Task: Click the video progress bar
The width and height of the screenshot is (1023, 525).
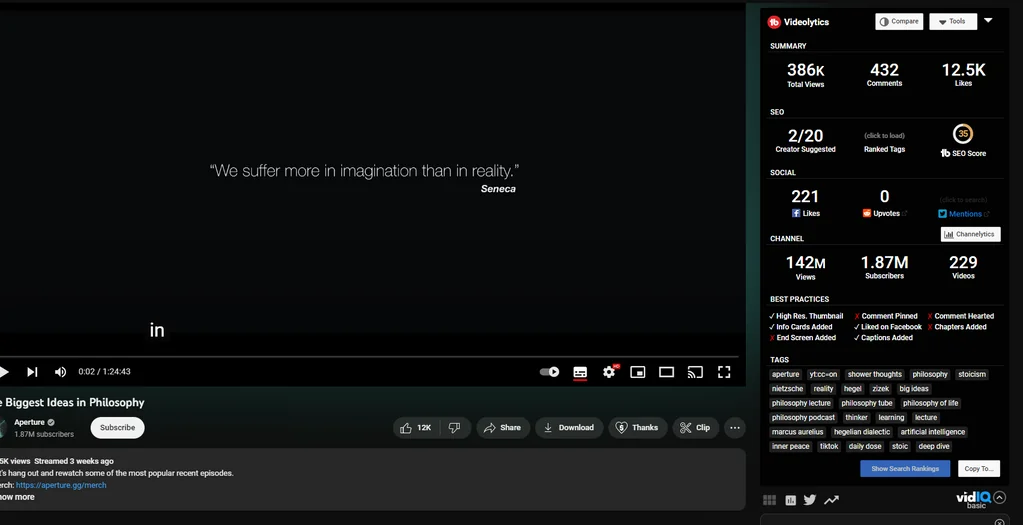Action: coord(369,357)
